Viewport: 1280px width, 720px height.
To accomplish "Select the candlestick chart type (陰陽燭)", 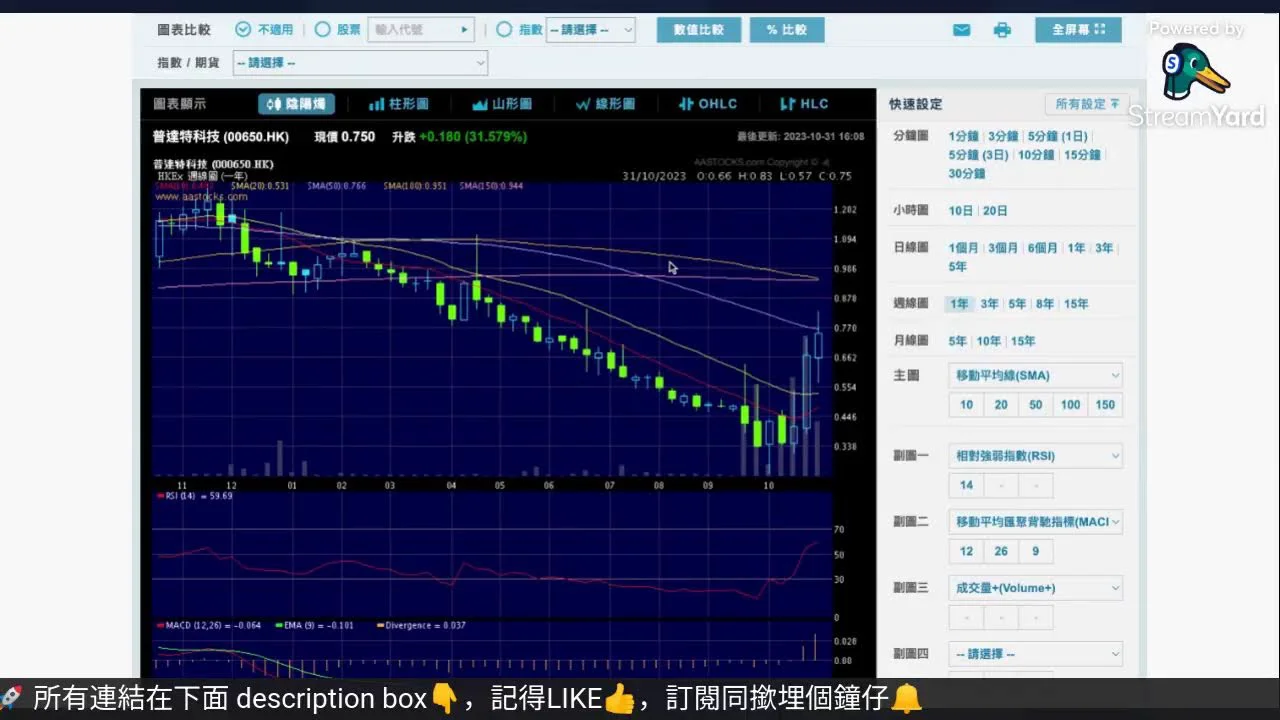I will pos(296,104).
